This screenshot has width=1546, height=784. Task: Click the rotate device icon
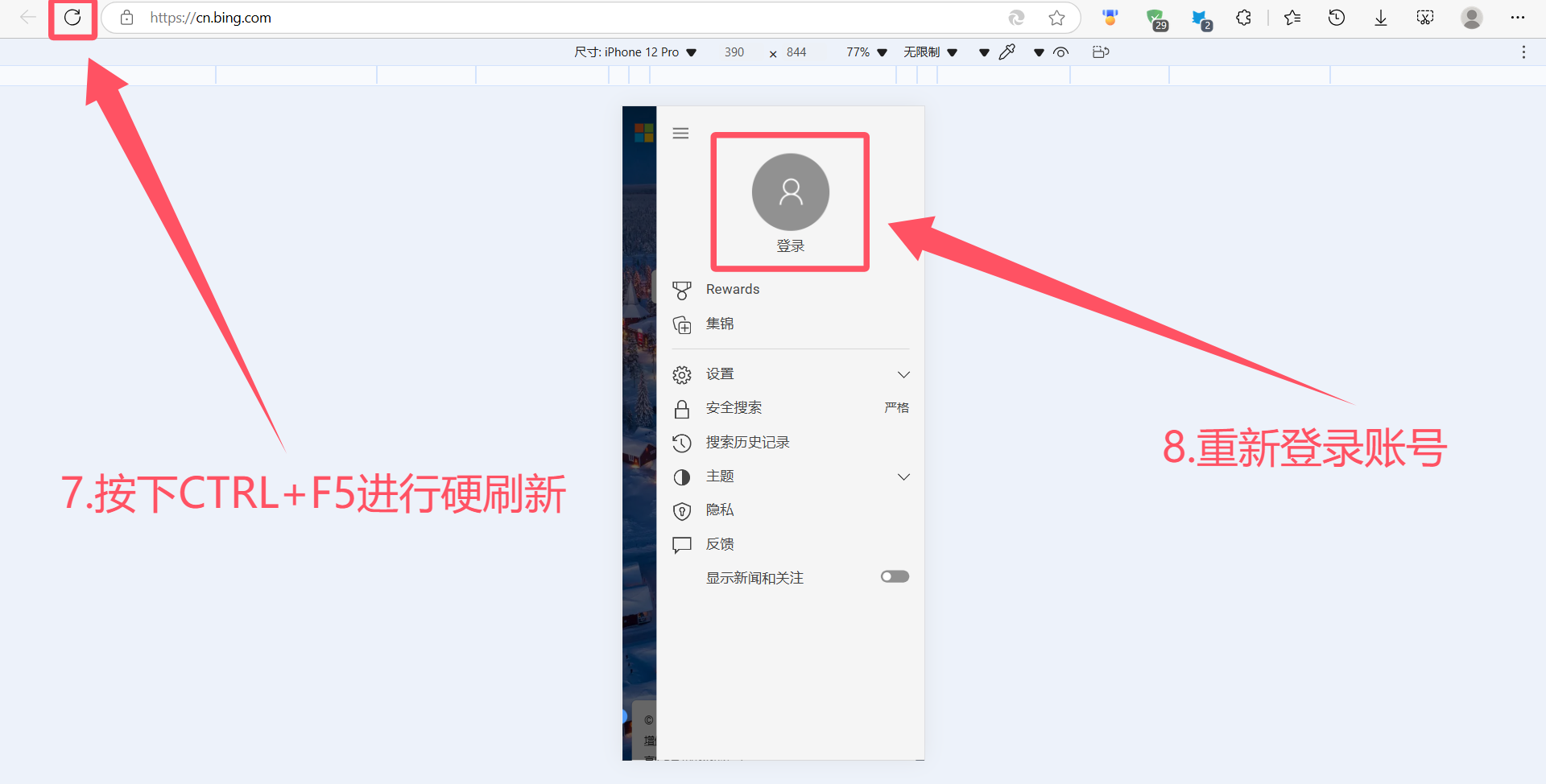click(1101, 52)
